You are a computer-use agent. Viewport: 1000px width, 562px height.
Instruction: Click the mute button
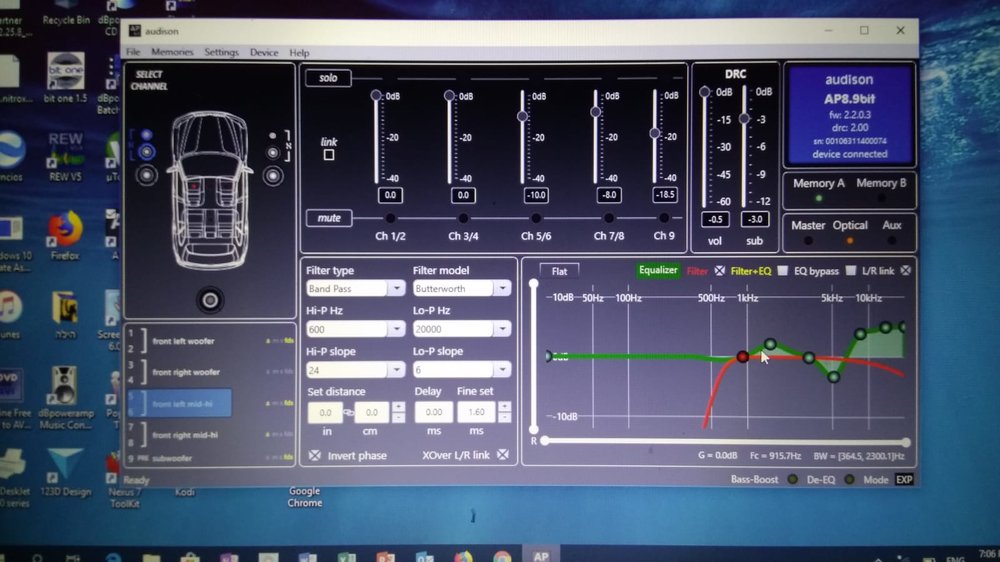tap(329, 218)
